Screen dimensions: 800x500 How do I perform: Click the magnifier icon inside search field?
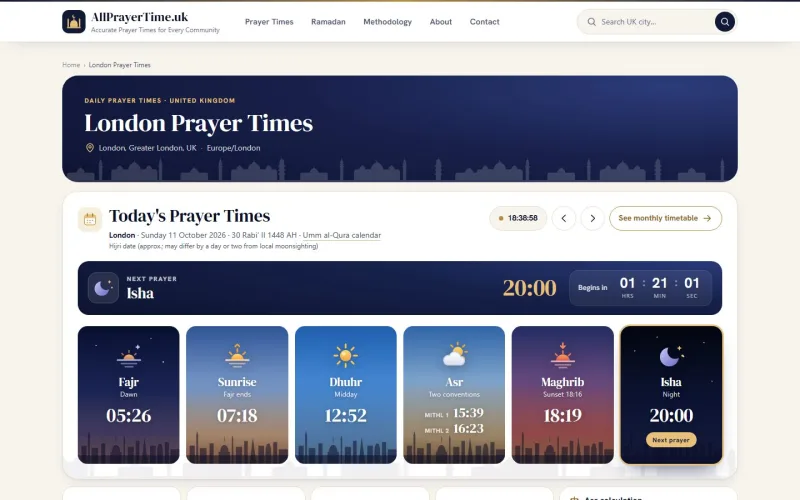coord(591,22)
